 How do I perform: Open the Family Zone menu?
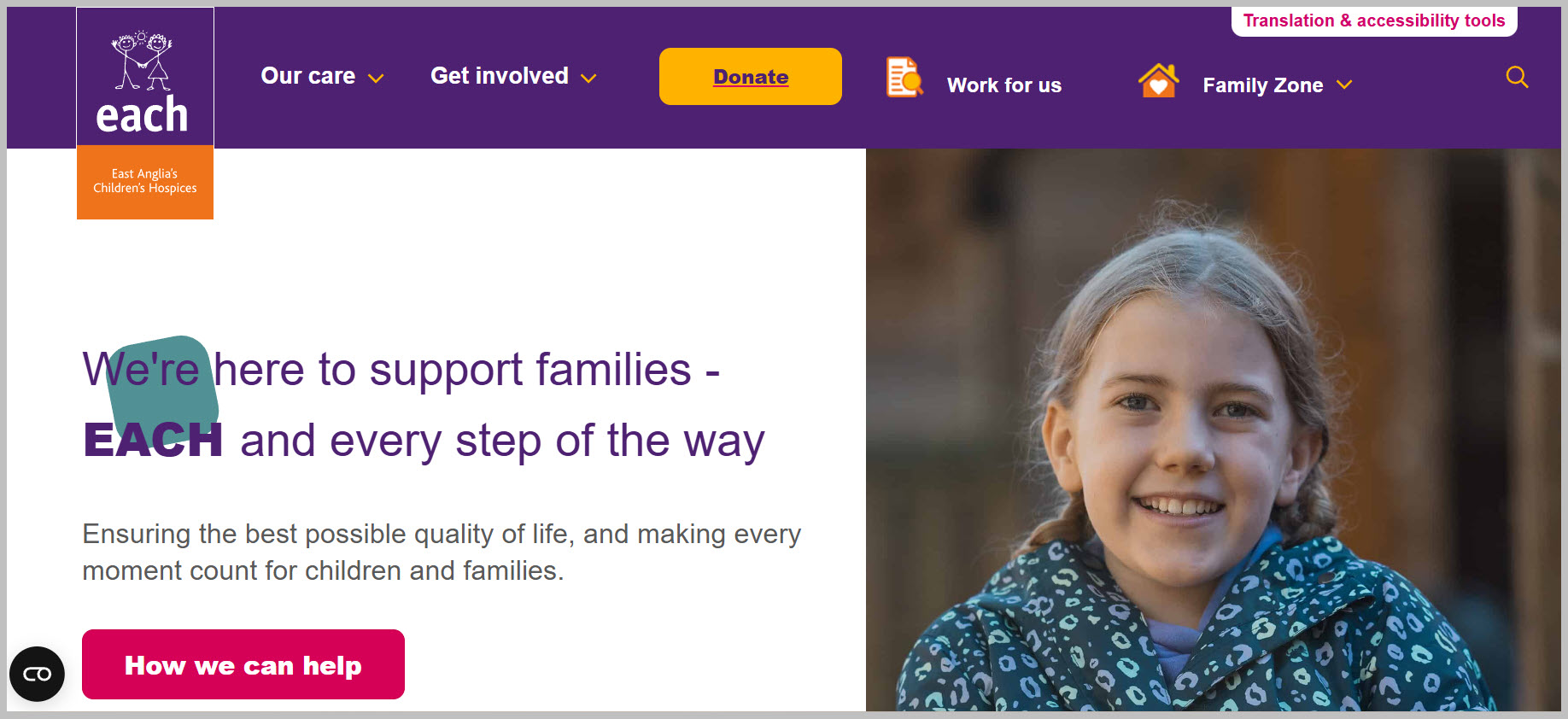tap(1278, 85)
